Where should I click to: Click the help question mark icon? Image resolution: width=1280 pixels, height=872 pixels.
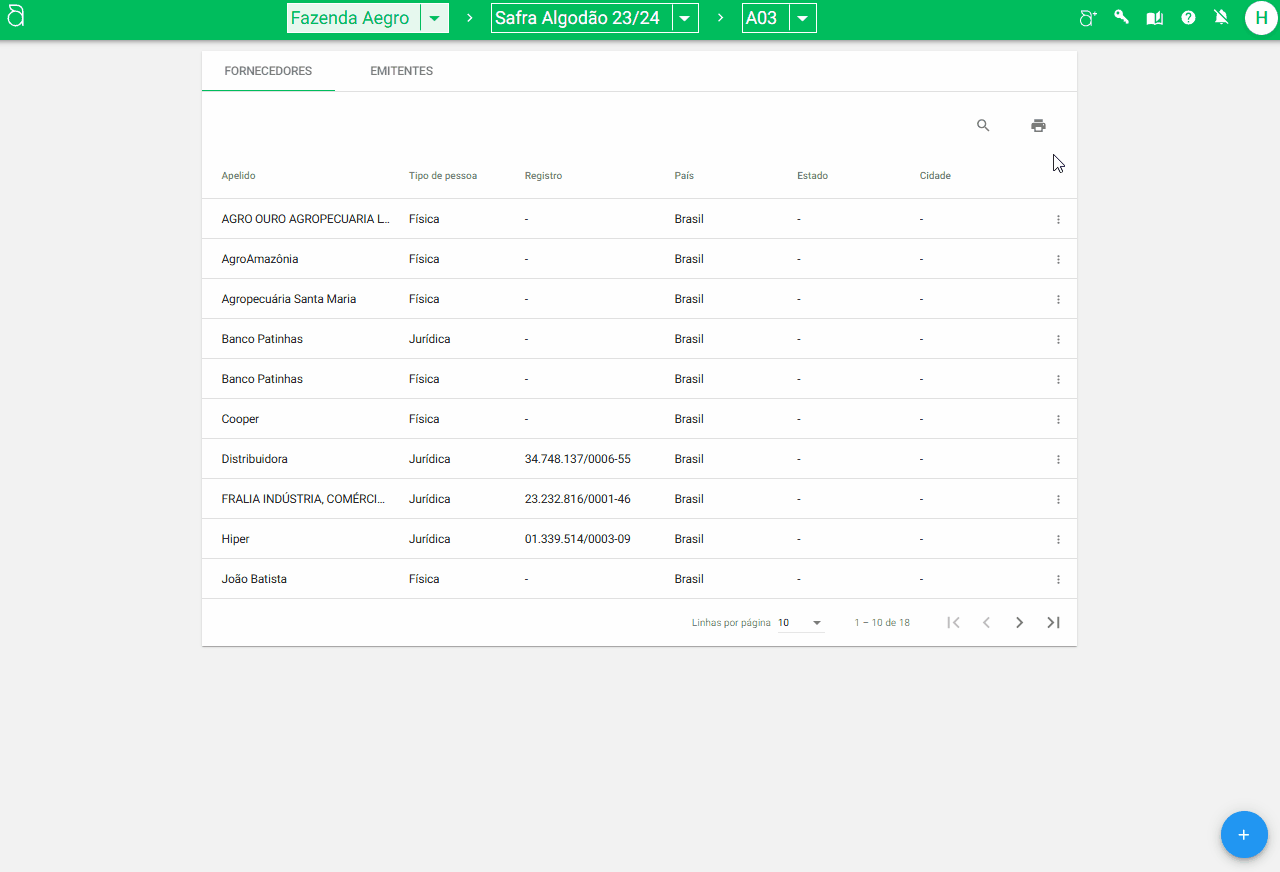(x=1188, y=18)
